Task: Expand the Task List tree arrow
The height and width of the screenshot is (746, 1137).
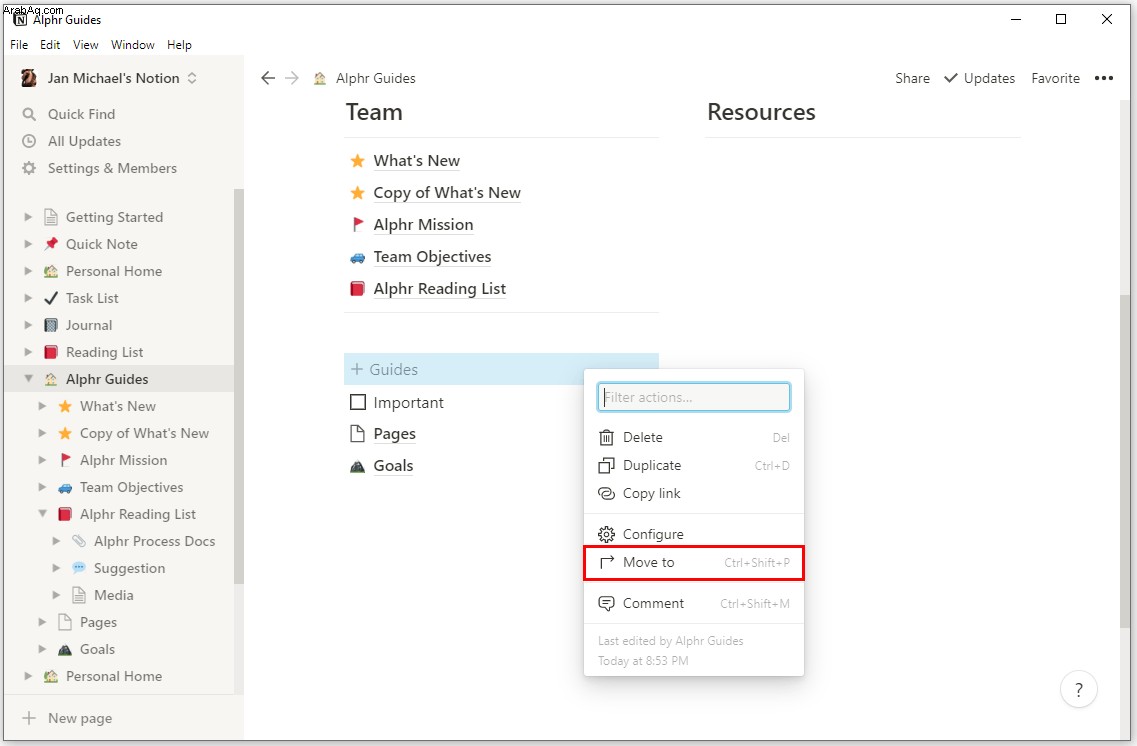Action: point(28,298)
